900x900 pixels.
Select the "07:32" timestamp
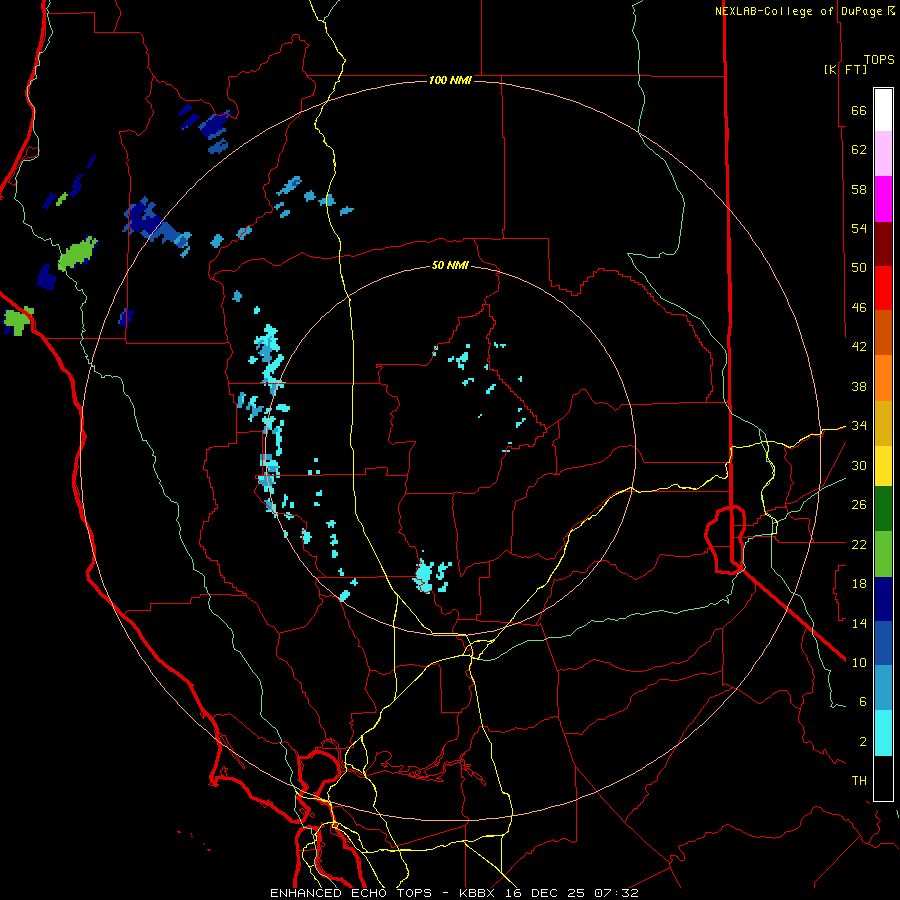(x=616, y=893)
